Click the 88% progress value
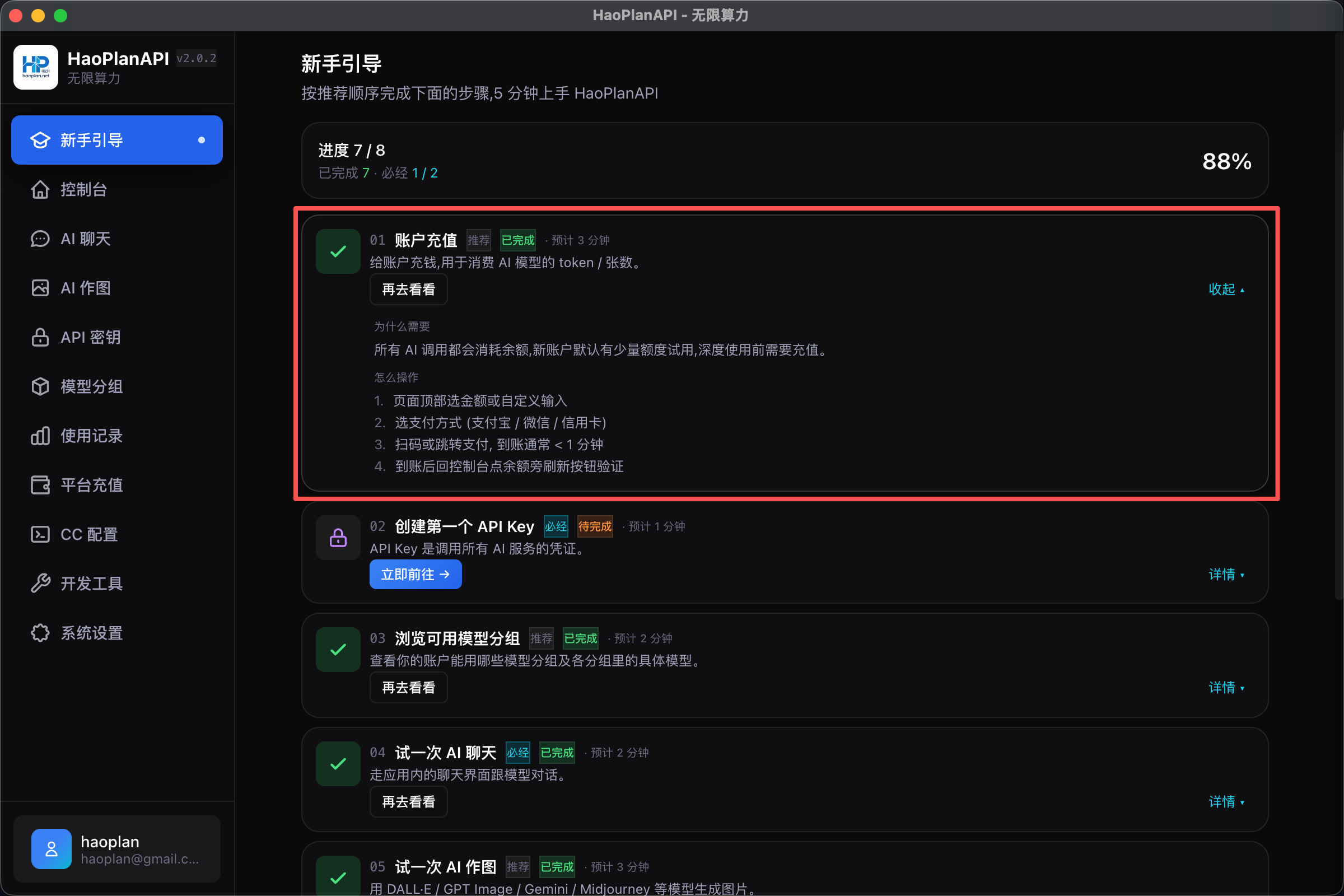Image resolution: width=1344 pixels, height=896 pixels. [1227, 161]
